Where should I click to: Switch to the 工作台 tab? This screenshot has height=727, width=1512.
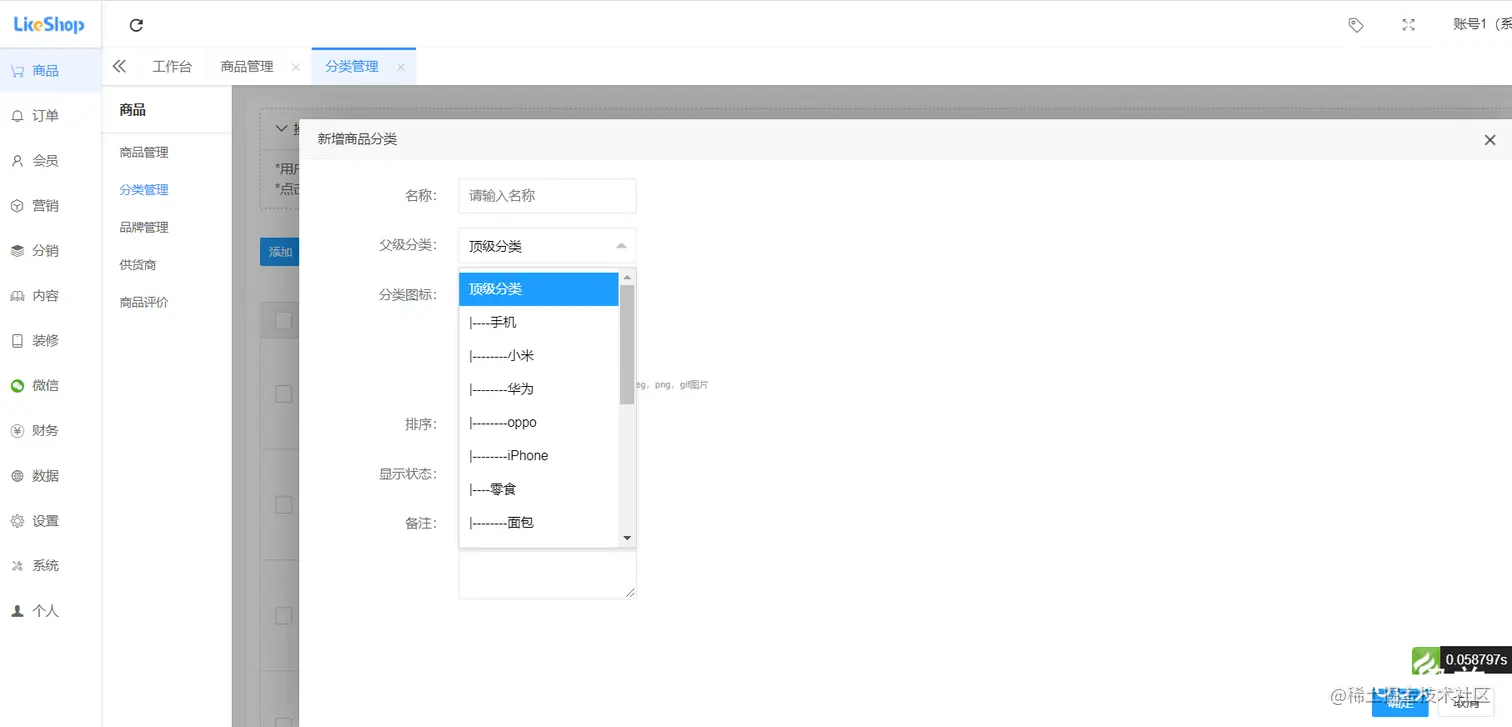pyautogui.click(x=172, y=66)
